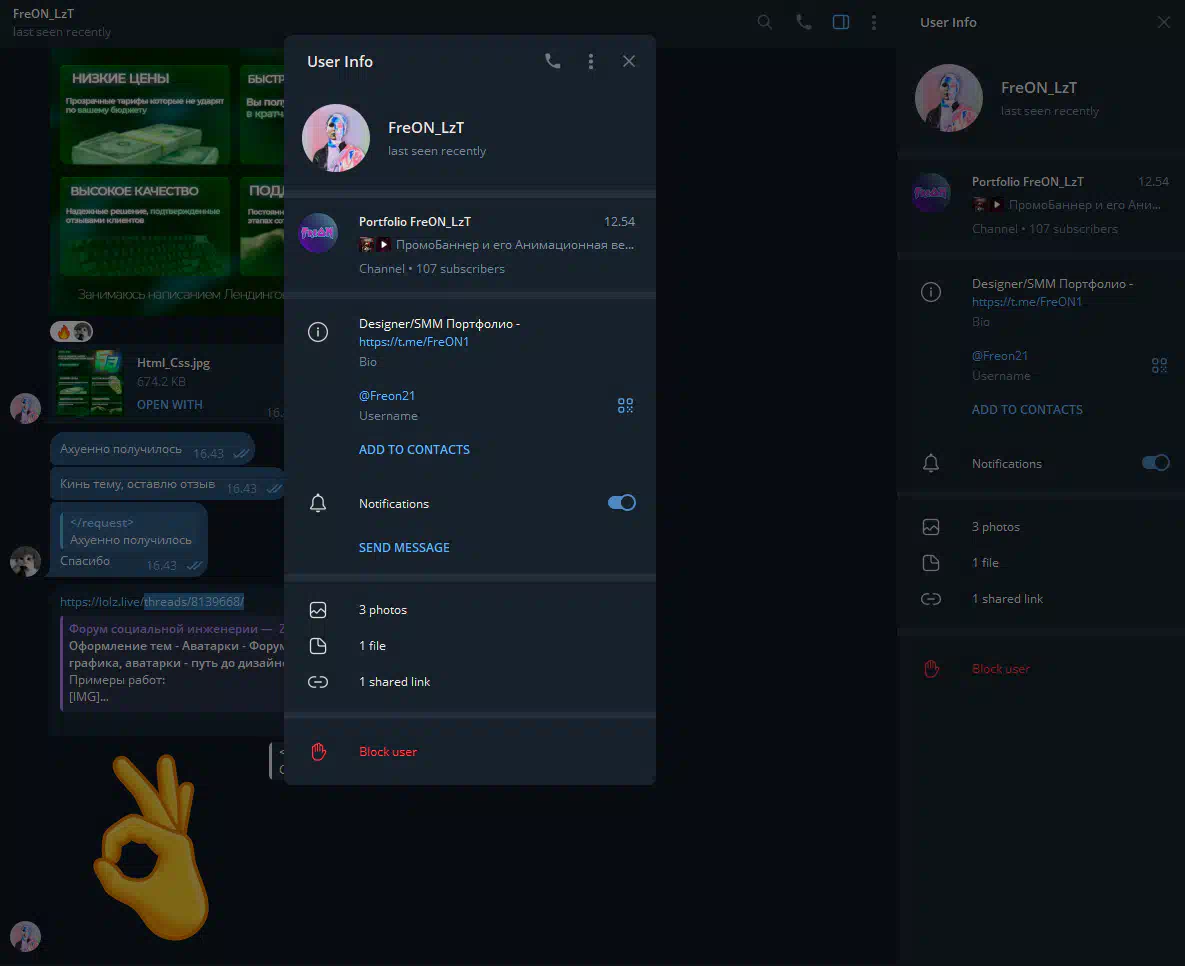This screenshot has width=1185, height=966.
Task: Open the profile photo in the right side panel
Action: pos(948,98)
